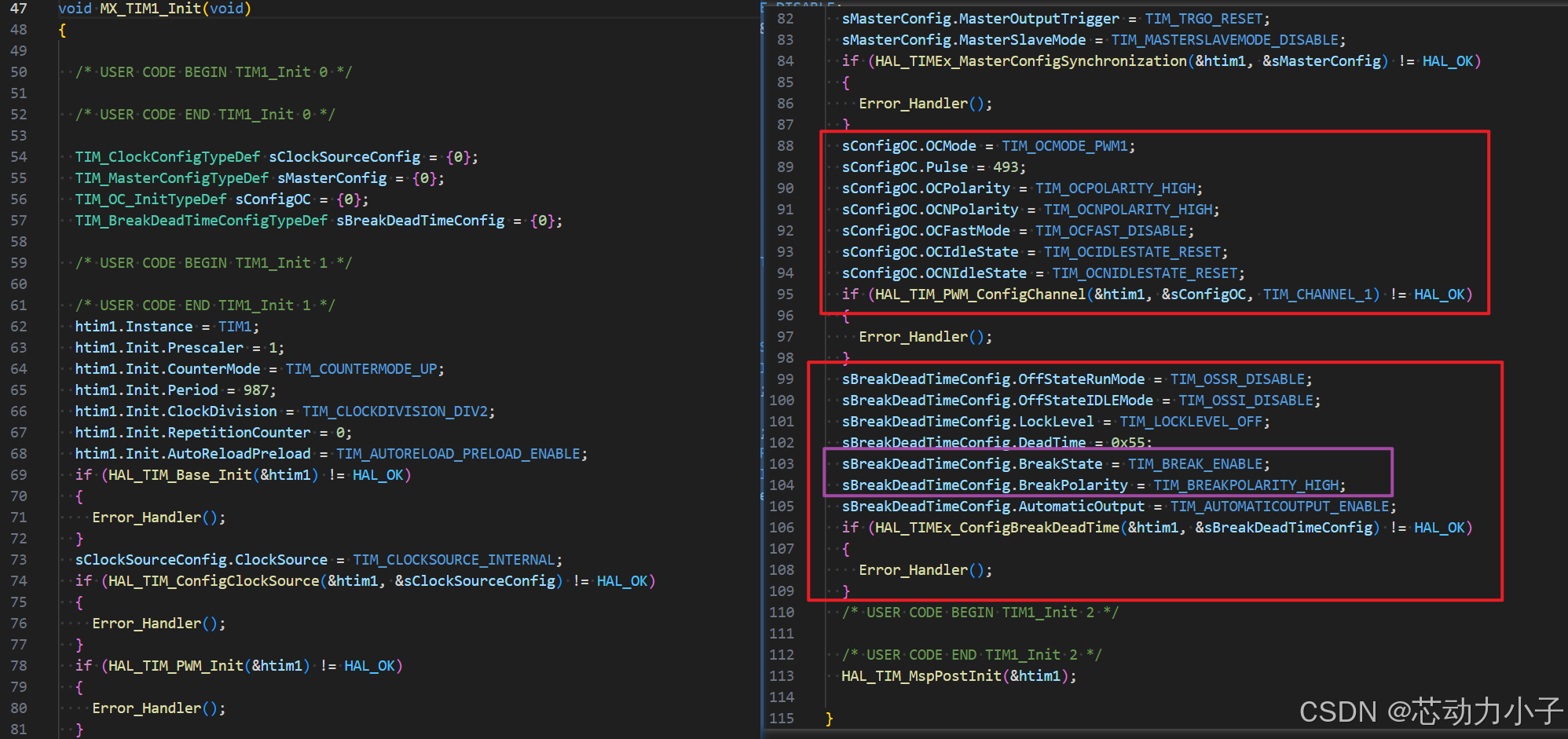The width and height of the screenshot is (1568, 739).
Task: Click USER CODE BEGIN TIM1_Init 2 comment
Action: (x=980, y=613)
